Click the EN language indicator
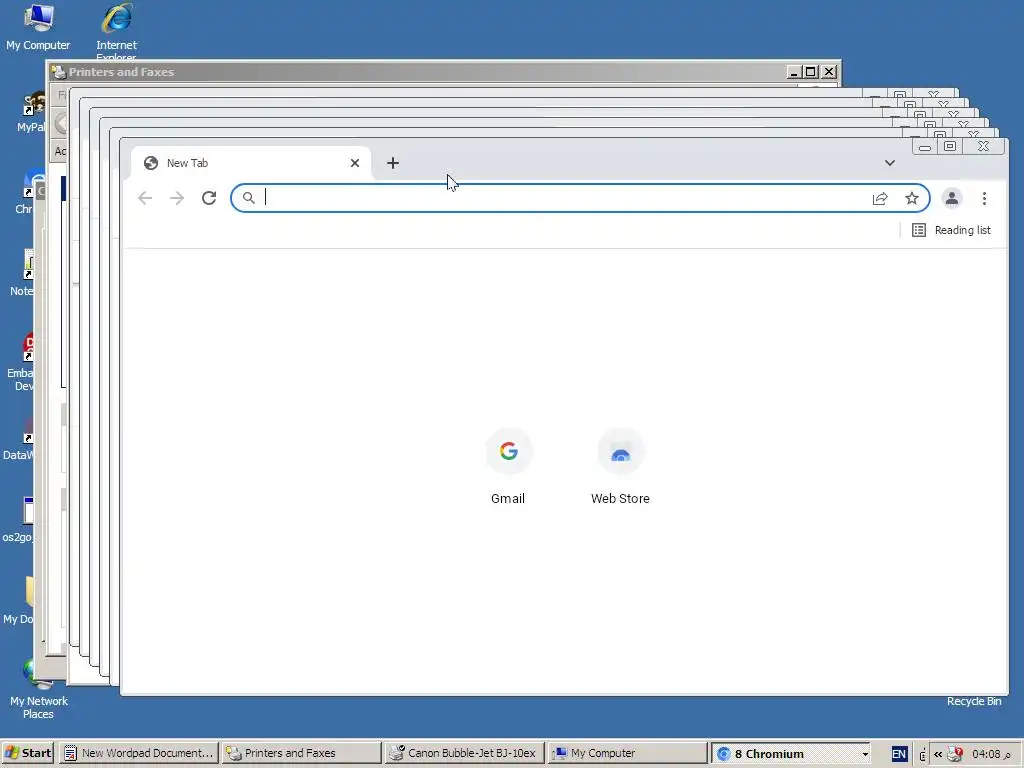This screenshot has height=768, width=1024. point(899,754)
